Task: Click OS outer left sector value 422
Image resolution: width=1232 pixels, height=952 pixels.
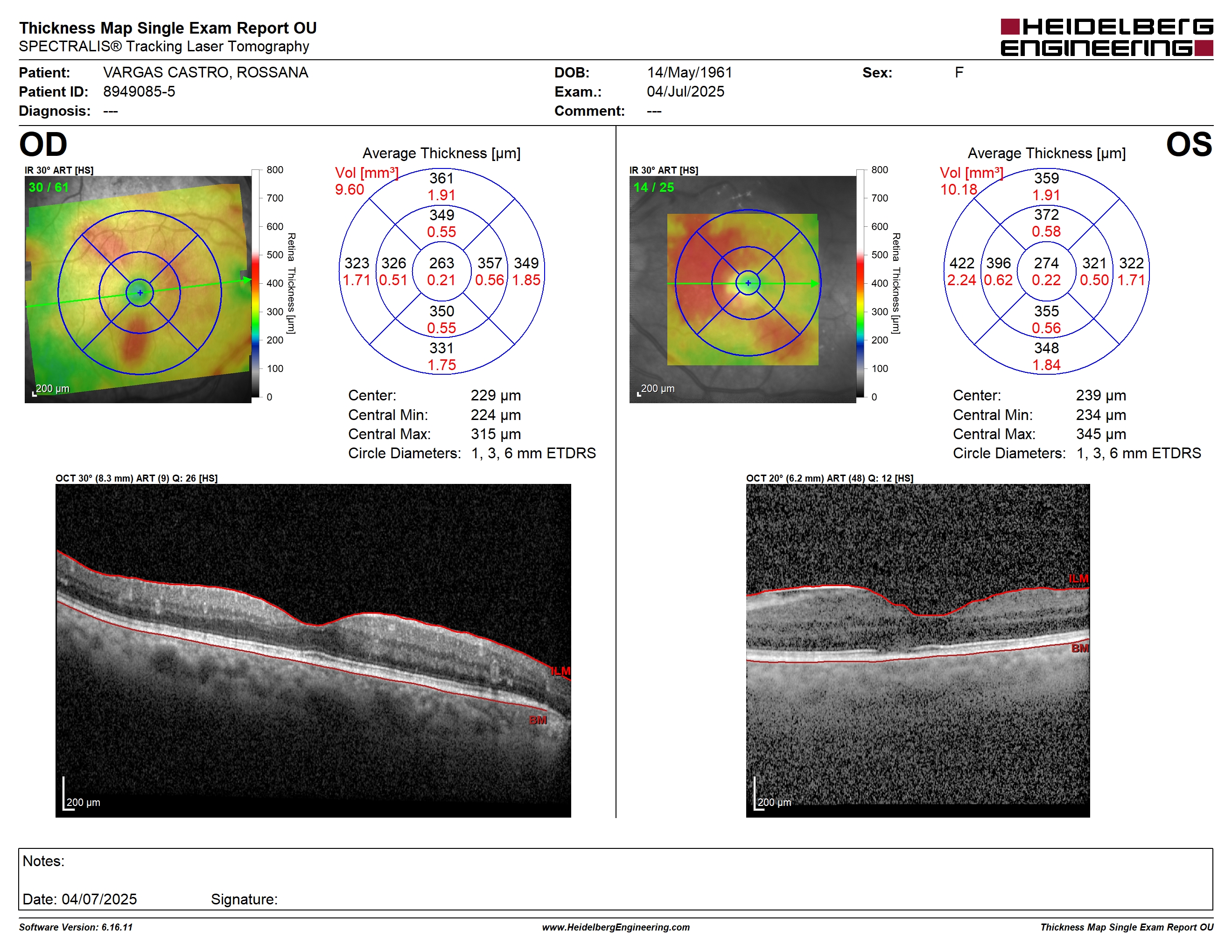Action: click(x=961, y=263)
